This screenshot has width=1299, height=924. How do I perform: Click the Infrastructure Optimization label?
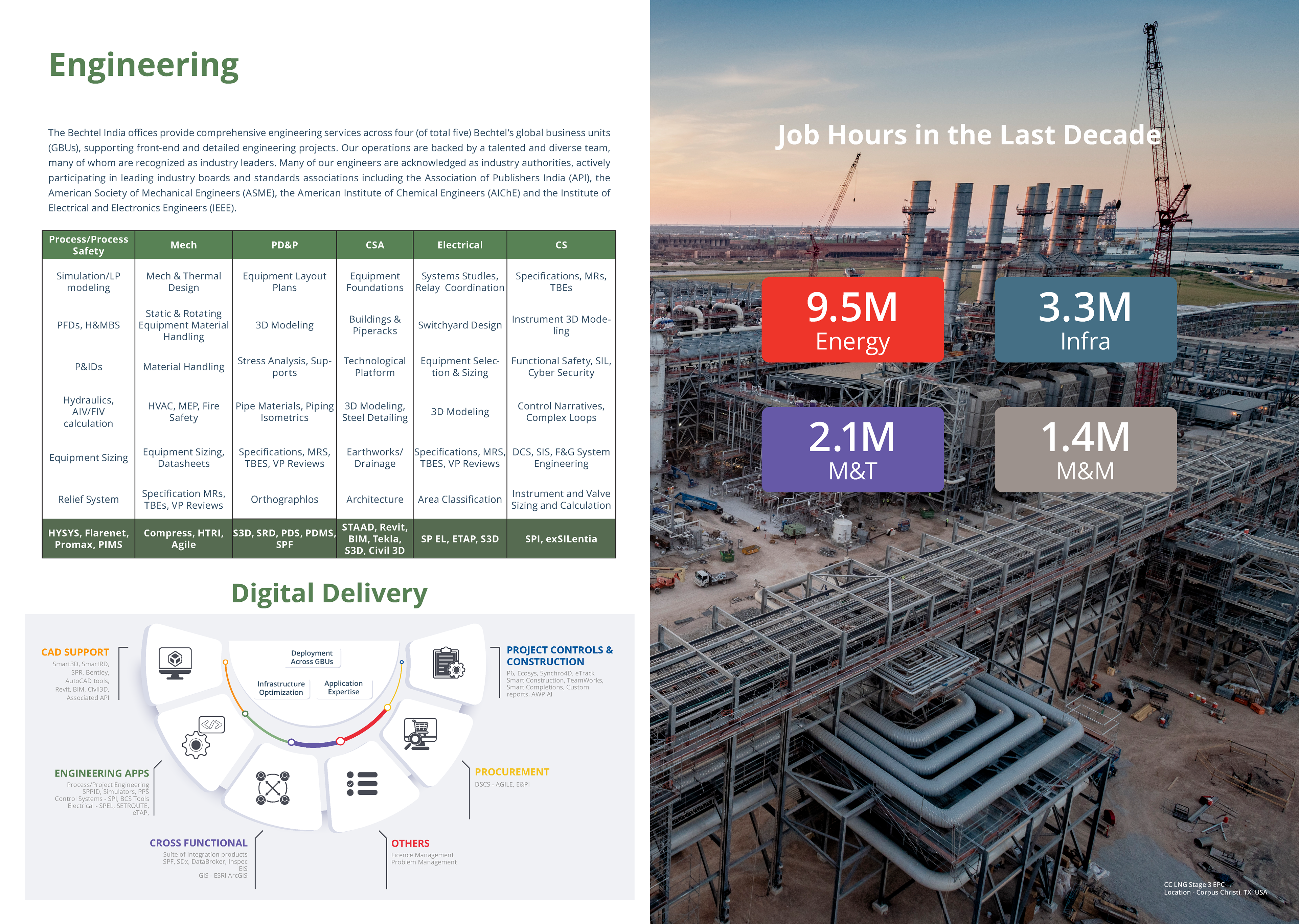coord(281,688)
